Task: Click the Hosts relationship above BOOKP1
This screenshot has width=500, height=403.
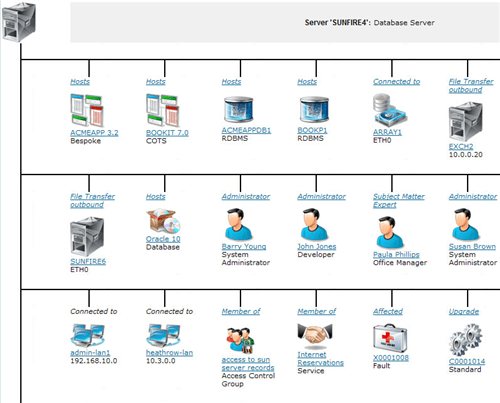Action: [307, 82]
